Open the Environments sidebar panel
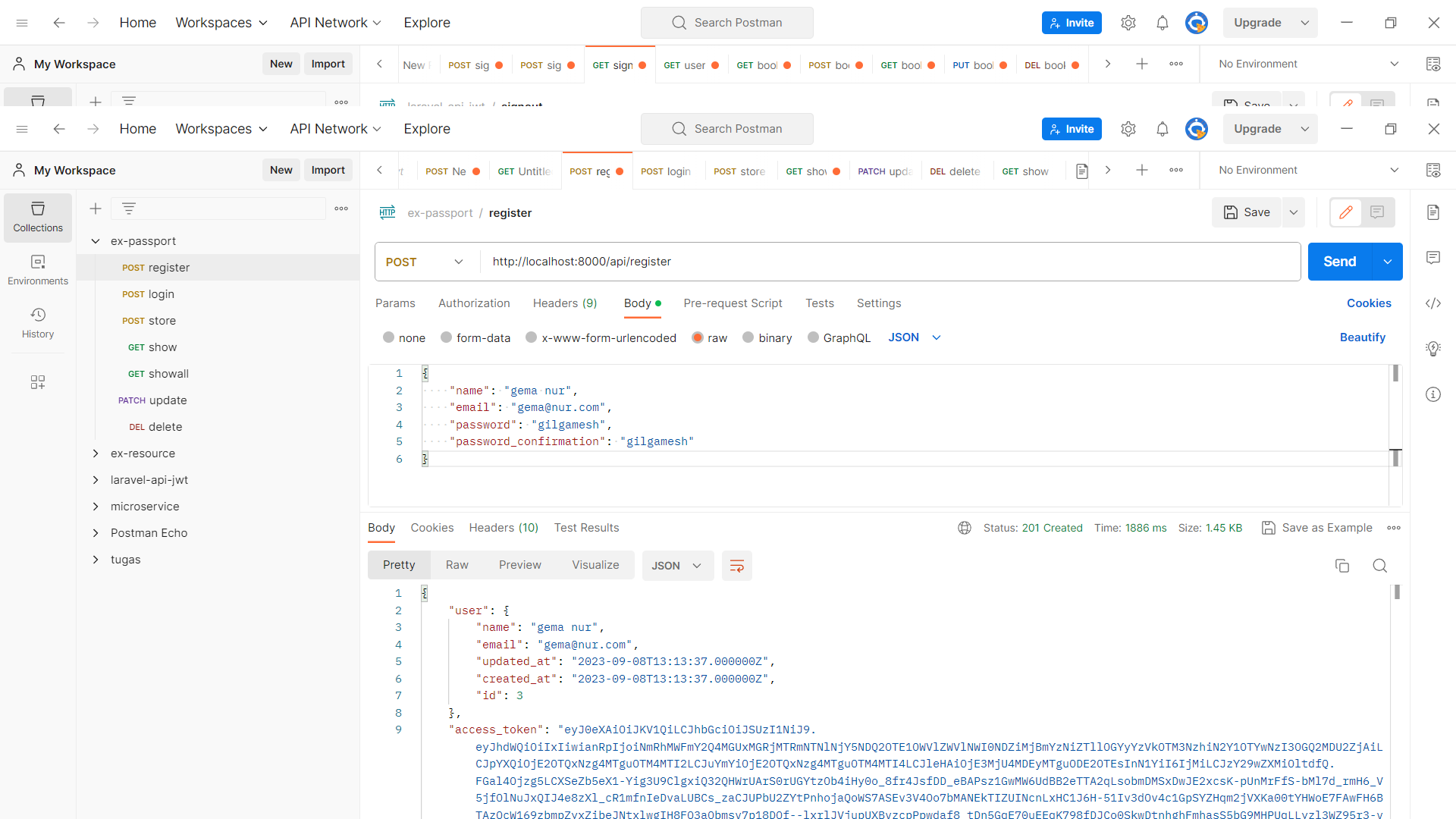 tap(38, 269)
